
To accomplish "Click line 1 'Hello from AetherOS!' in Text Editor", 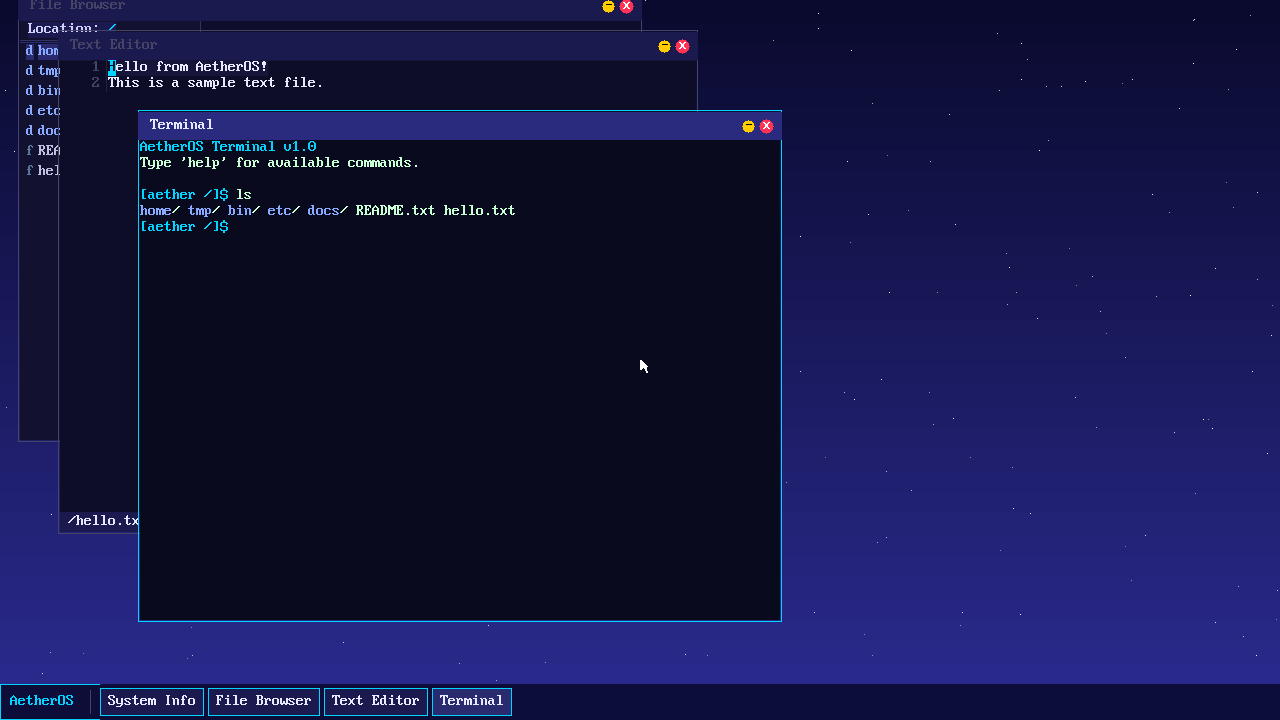I will [188, 67].
